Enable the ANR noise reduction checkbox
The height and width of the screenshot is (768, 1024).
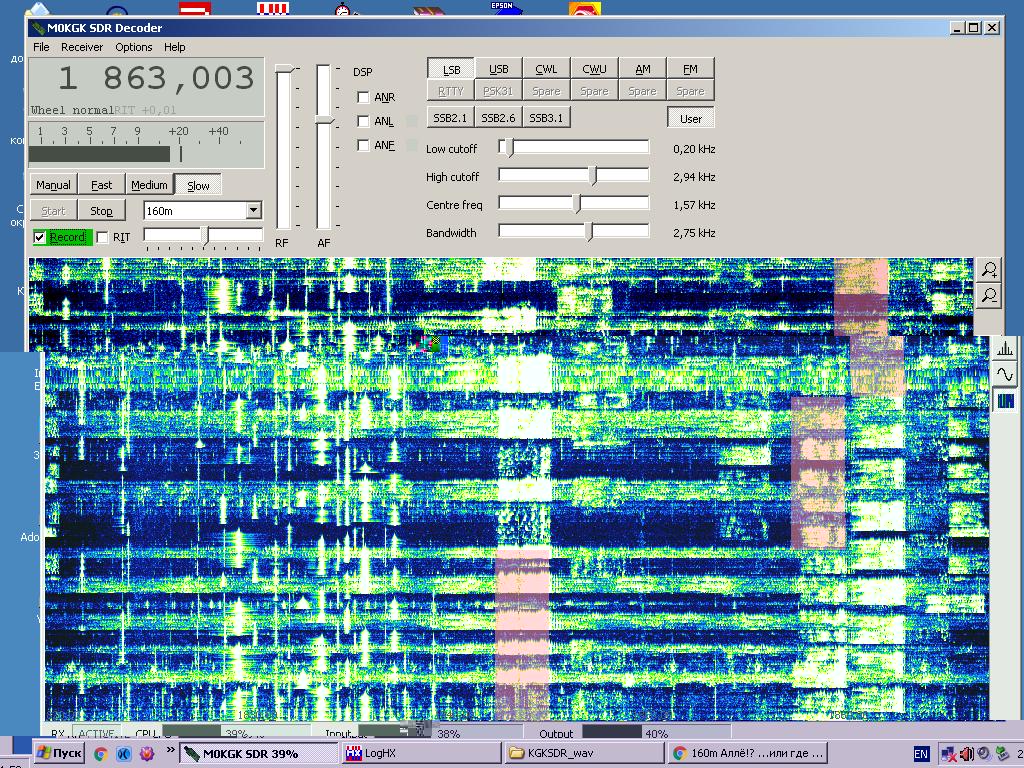[363, 98]
